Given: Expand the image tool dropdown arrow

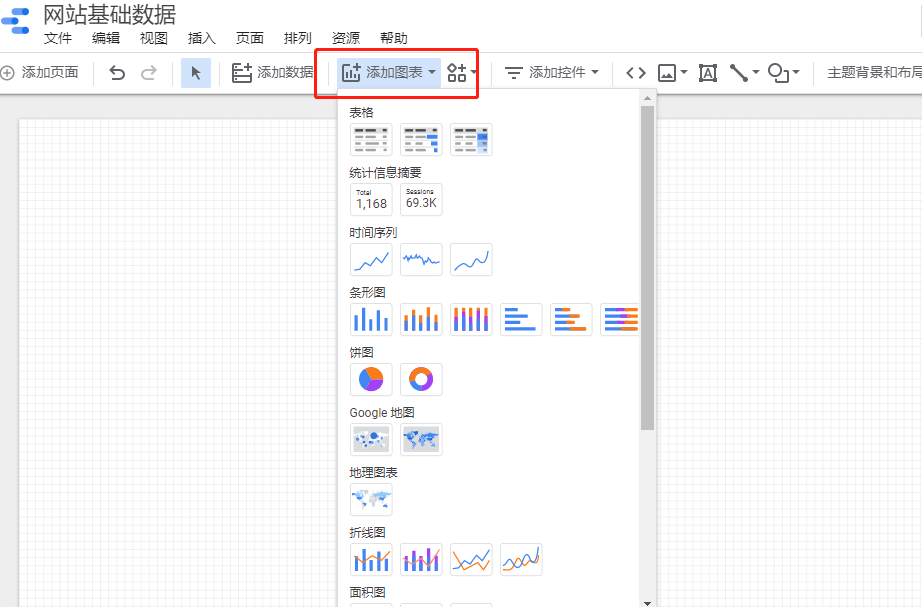Looking at the screenshot, I should 683,72.
